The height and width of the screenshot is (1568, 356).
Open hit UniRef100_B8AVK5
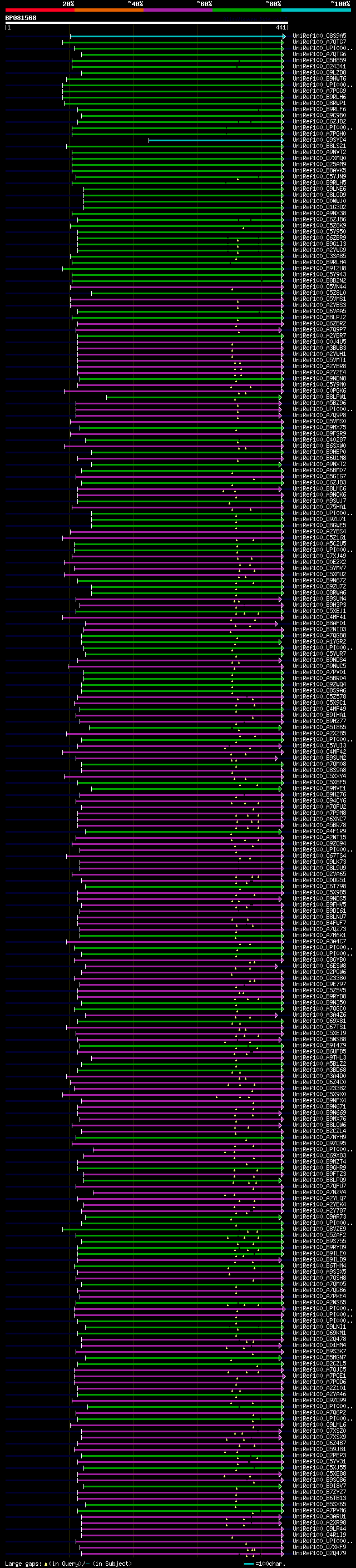pyautogui.click(x=319, y=170)
